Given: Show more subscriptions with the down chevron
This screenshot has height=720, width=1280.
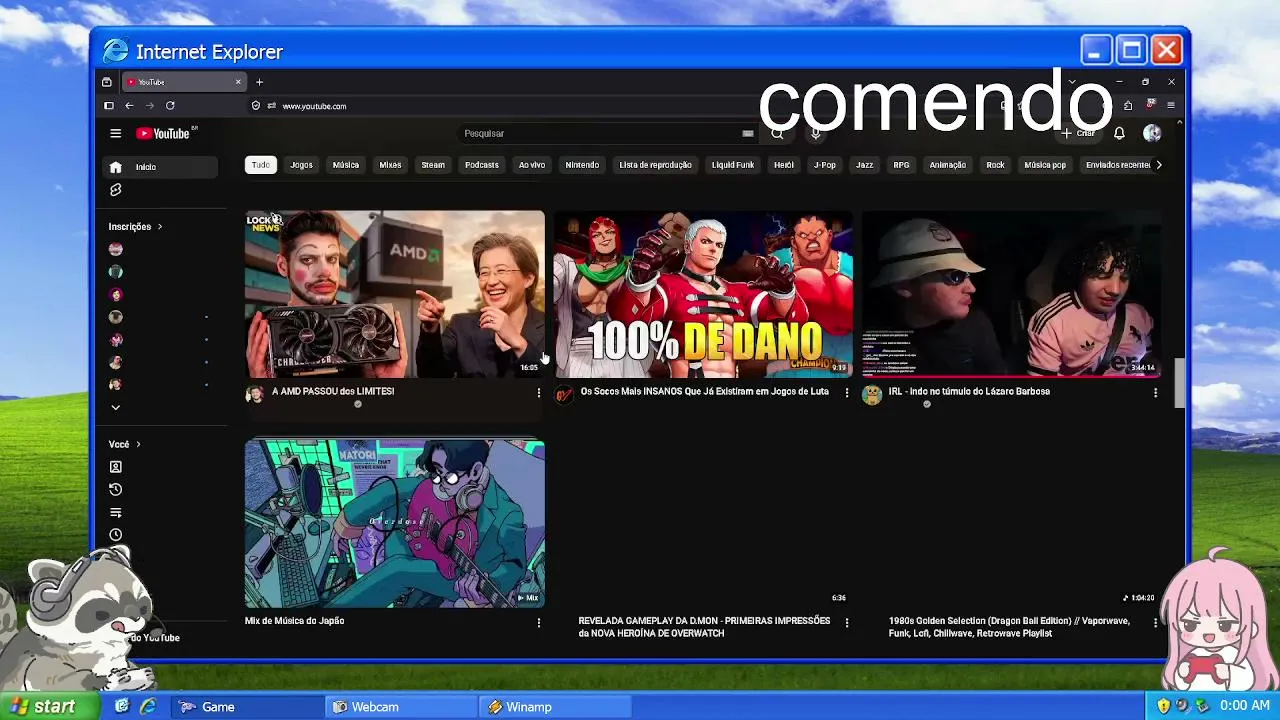Looking at the screenshot, I should pyautogui.click(x=116, y=408).
